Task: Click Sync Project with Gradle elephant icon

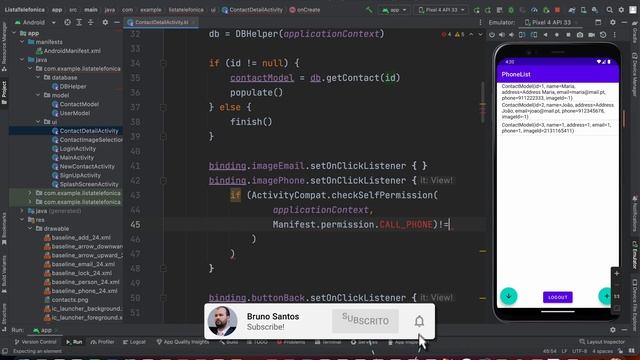Action: (572, 10)
